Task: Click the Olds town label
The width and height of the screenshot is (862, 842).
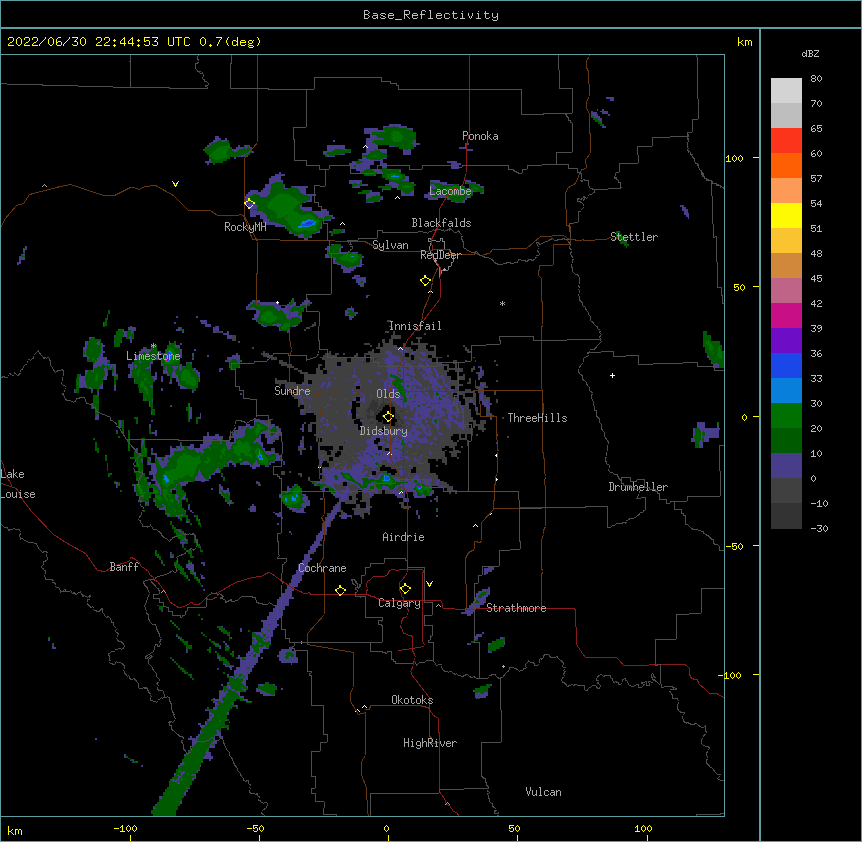Action: tap(388, 394)
